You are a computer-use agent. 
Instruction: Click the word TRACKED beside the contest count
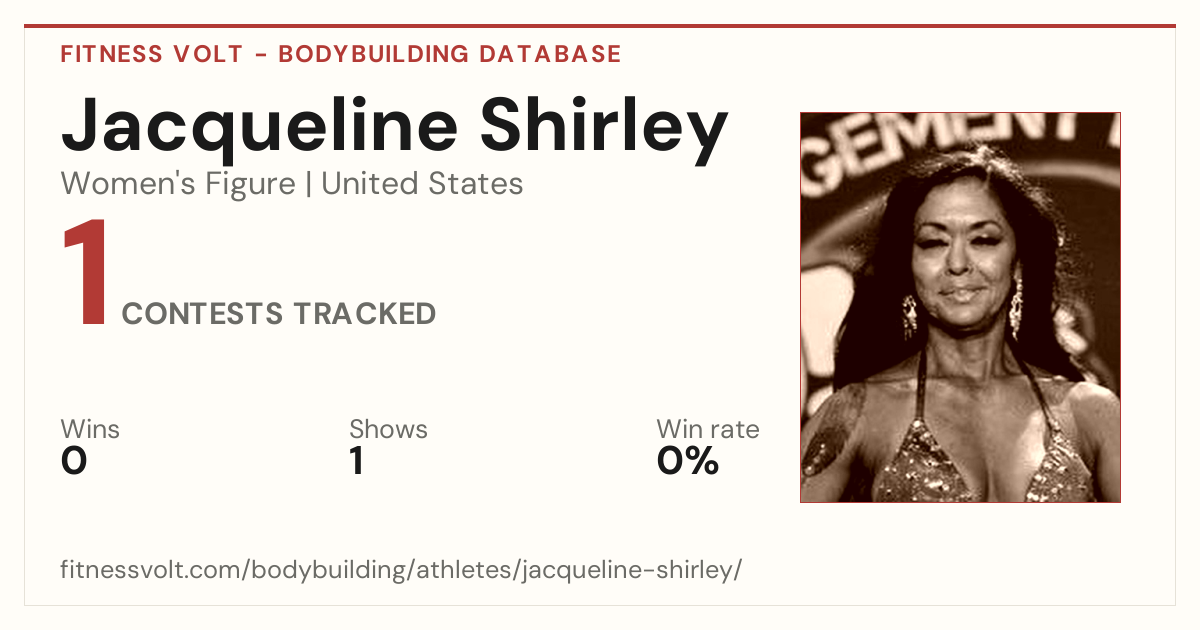point(365,314)
